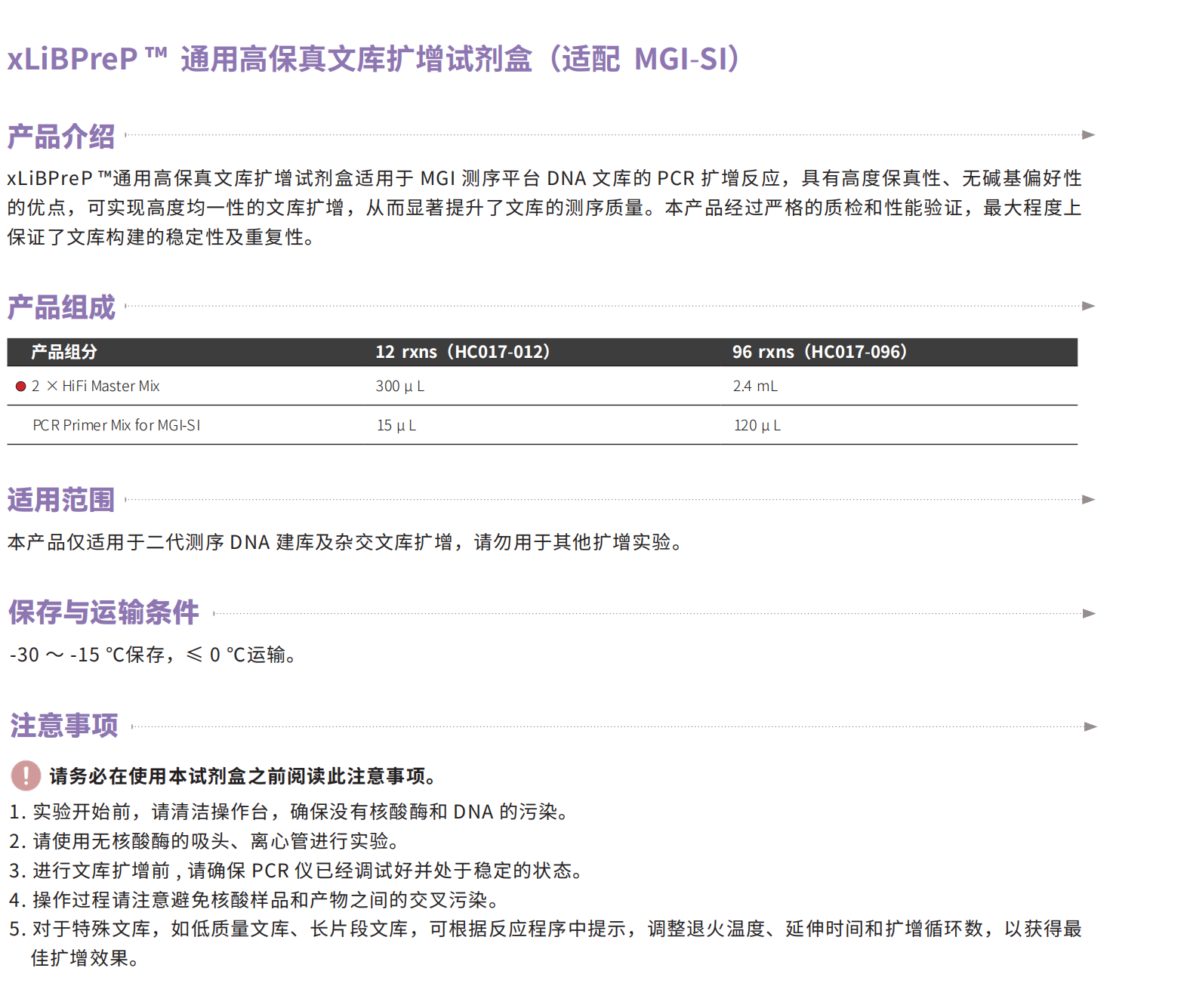Click note 5 对于特殊文库
1187x1008 pixels.
click(545, 929)
